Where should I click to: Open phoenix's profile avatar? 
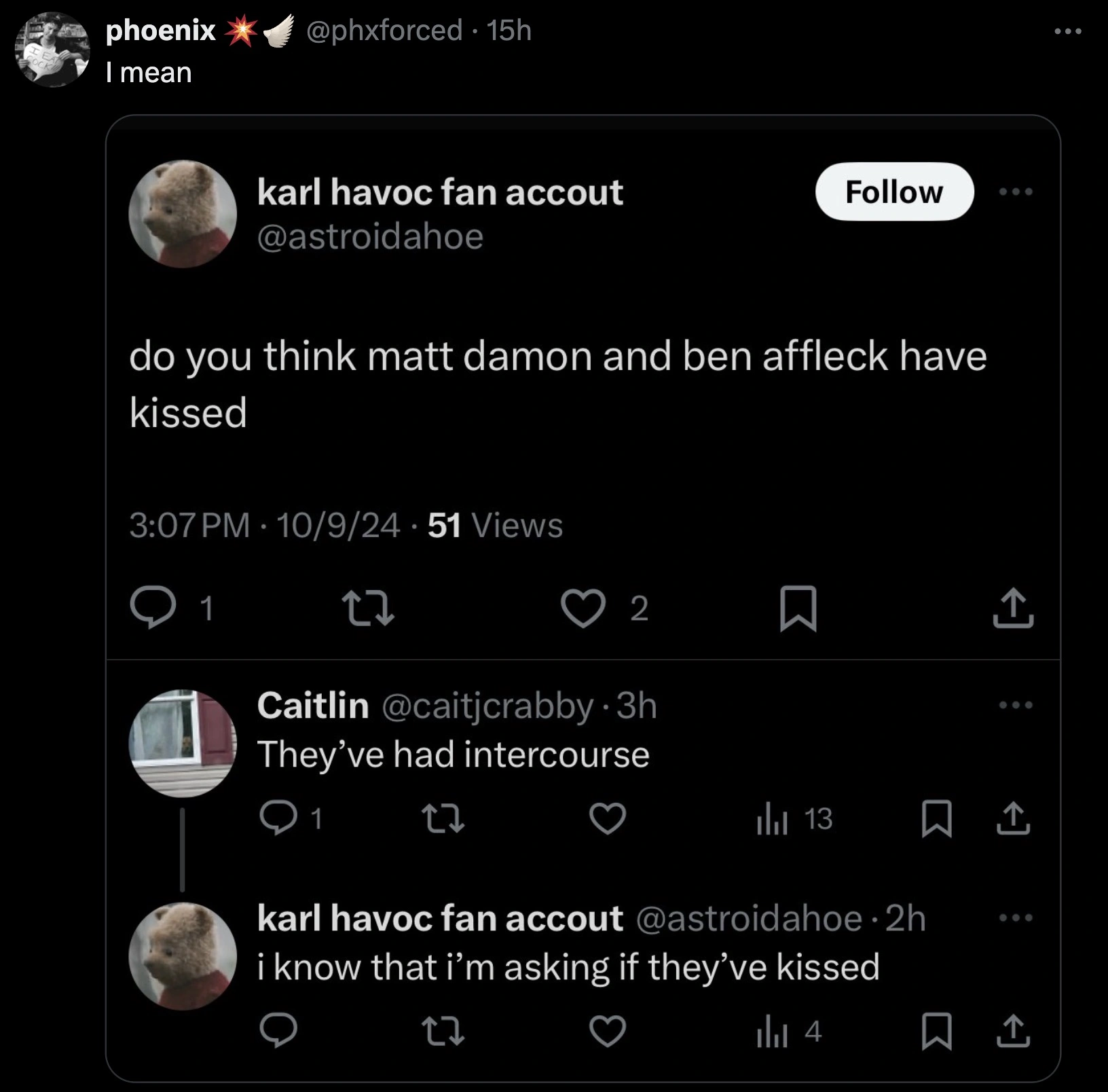[52, 50]
